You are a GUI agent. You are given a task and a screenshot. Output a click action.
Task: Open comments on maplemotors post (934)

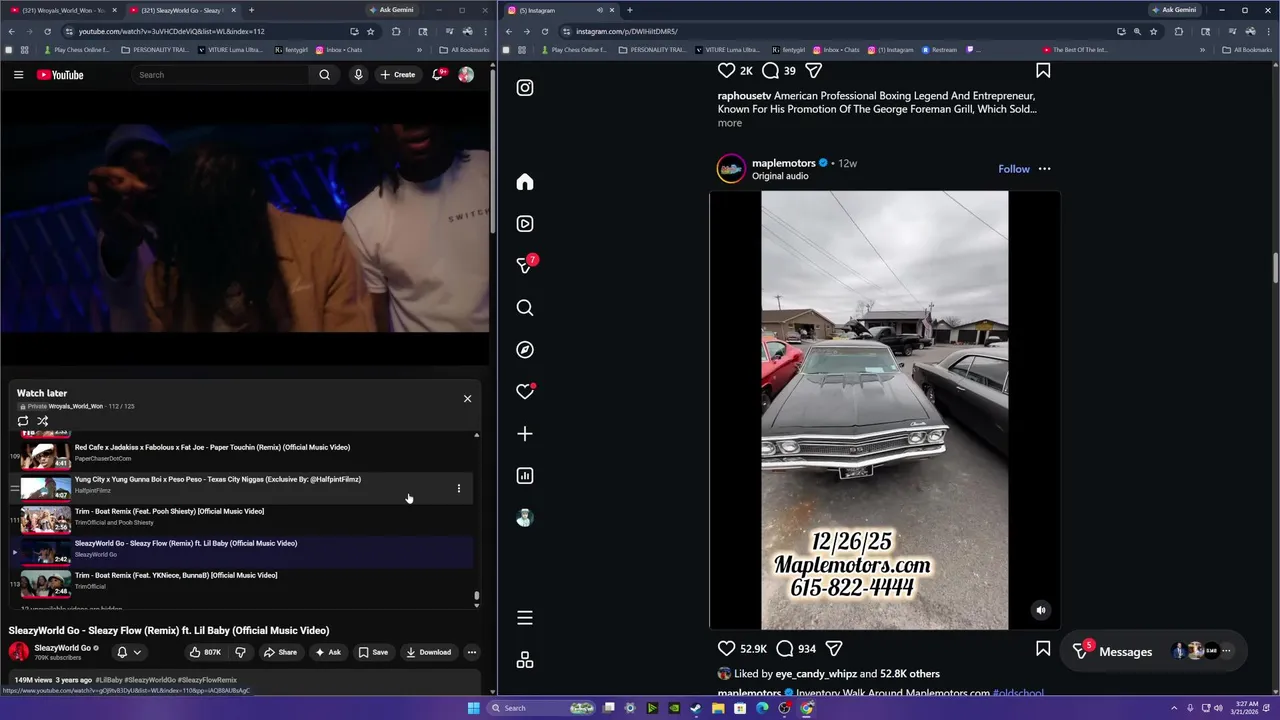785,649
